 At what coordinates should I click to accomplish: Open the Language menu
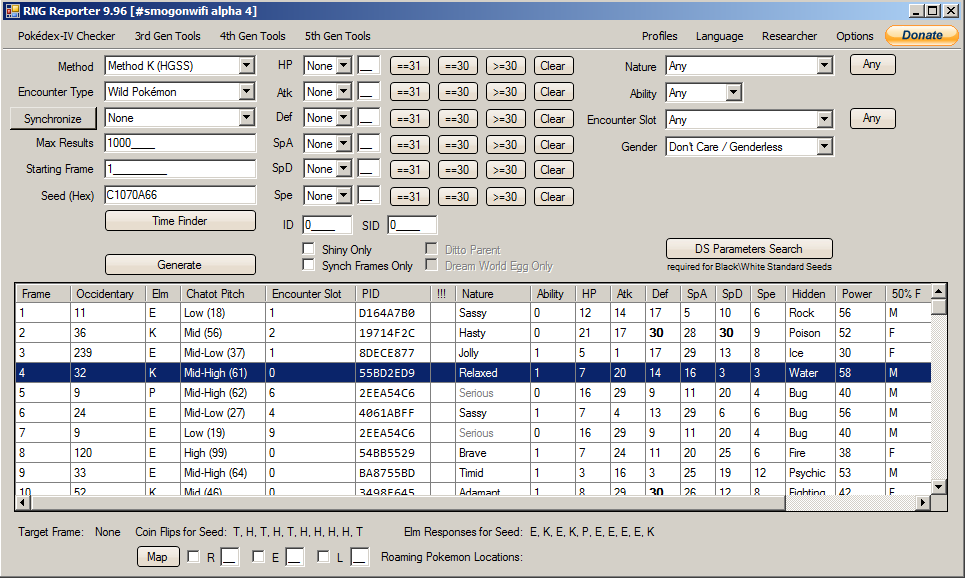point(719,36)
